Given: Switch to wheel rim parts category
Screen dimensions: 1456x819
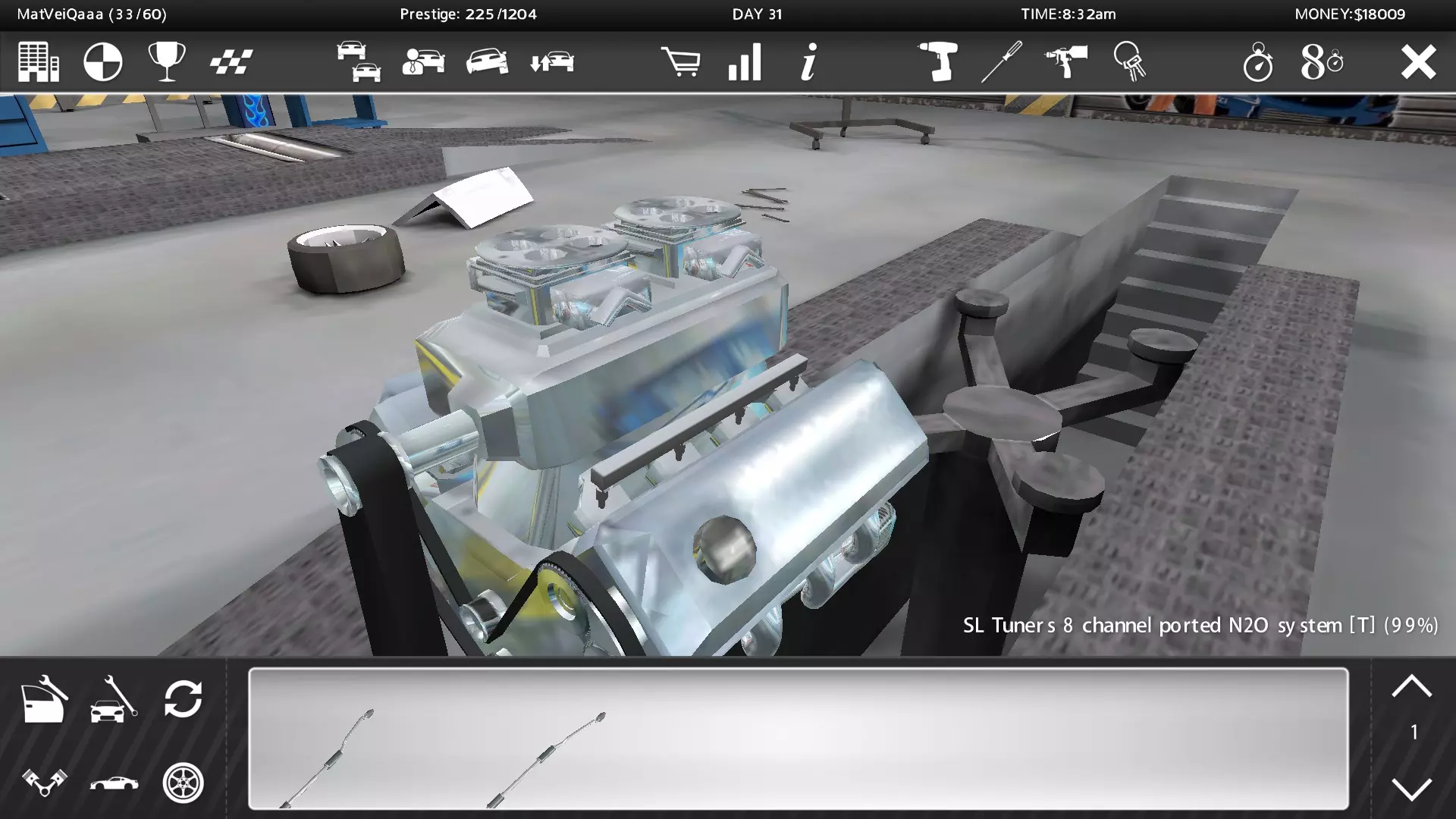Looking at the screenshot, I should pos(183,782).
